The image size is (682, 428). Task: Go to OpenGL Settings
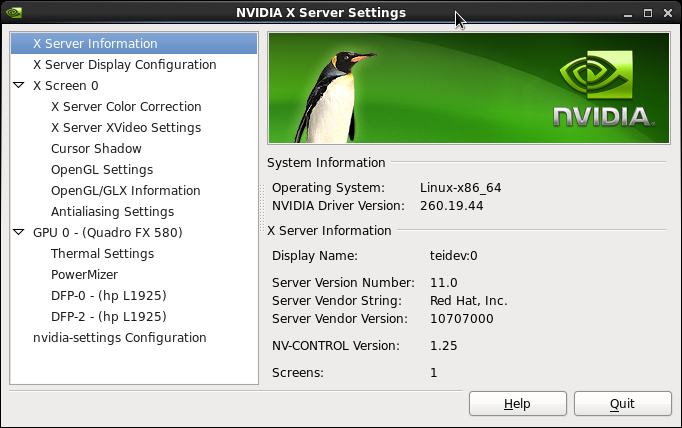click(102, 170)
